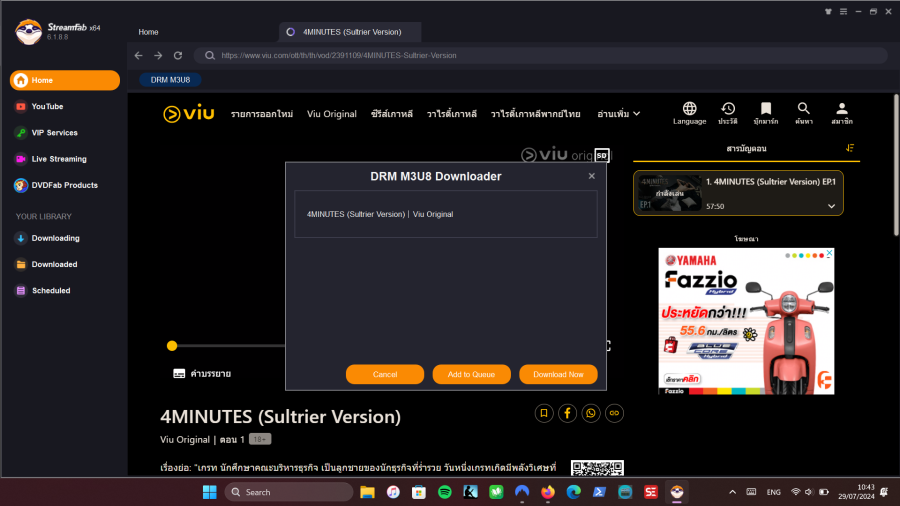Bookmark the 4MINUTES show
This screenshot has width=900, height=506.
click(544, 413)
